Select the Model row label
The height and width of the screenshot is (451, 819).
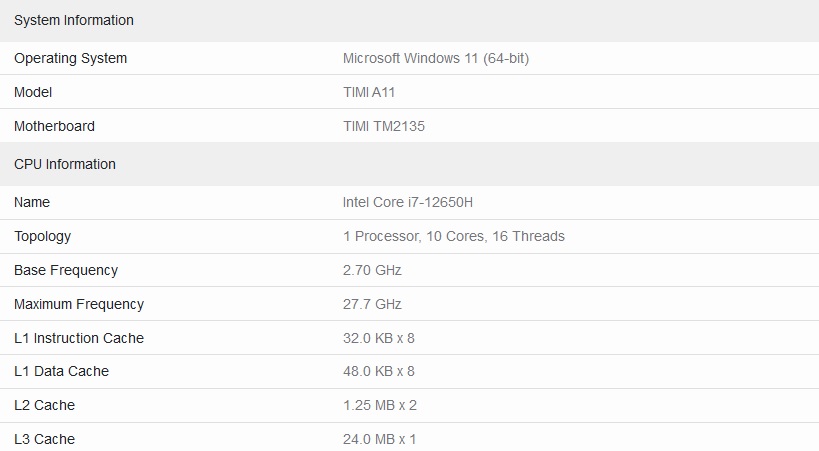(33, 92)
